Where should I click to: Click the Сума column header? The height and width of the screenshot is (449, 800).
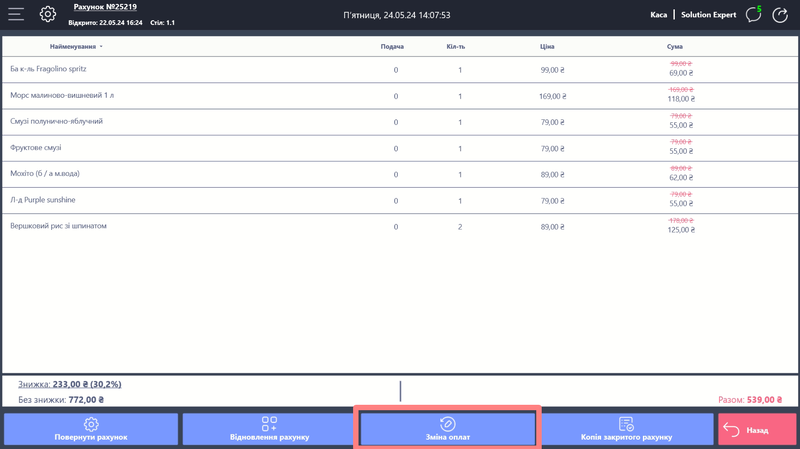(x=675, y=47)
